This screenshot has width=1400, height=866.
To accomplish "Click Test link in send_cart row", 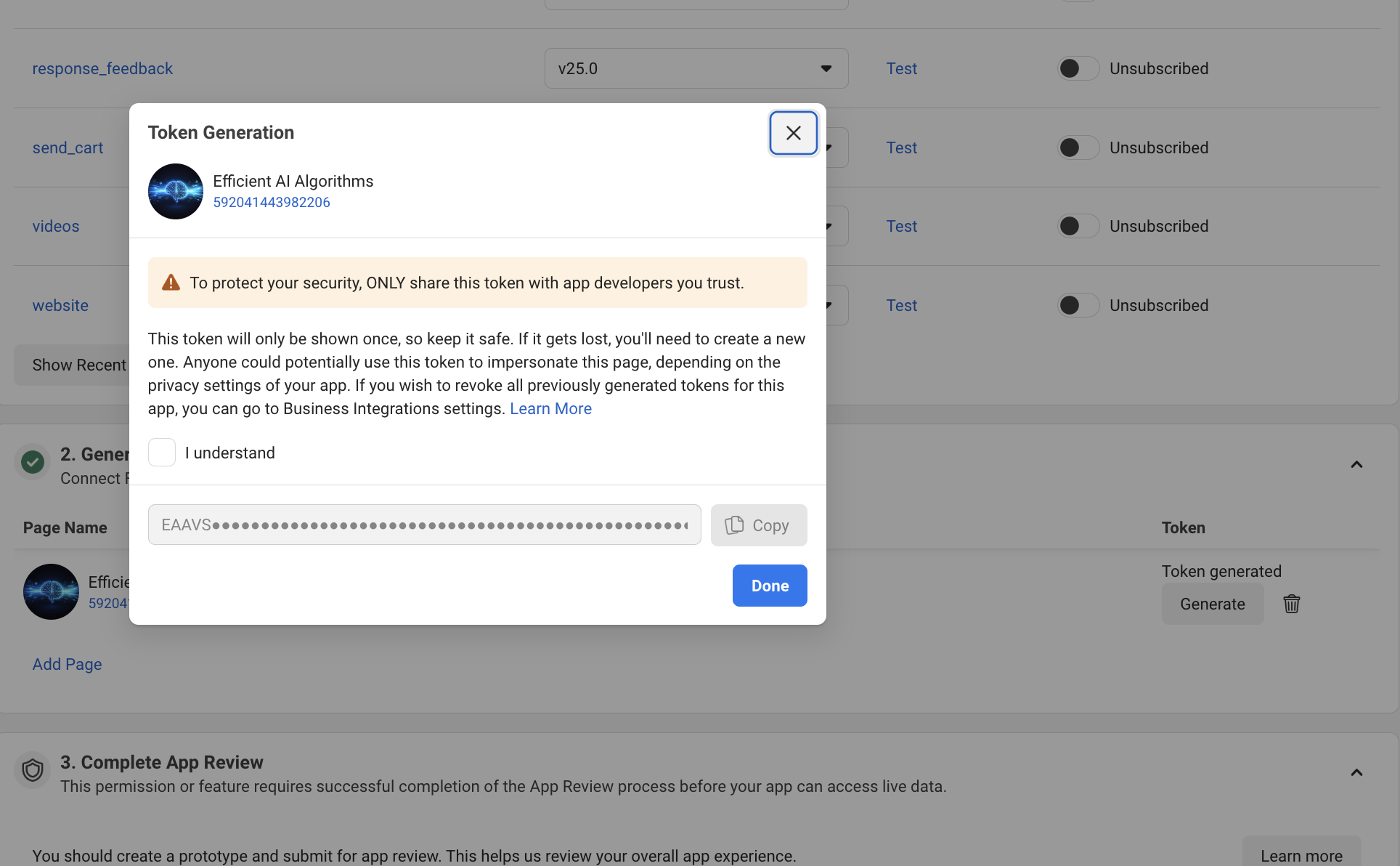I will (901, 147).
